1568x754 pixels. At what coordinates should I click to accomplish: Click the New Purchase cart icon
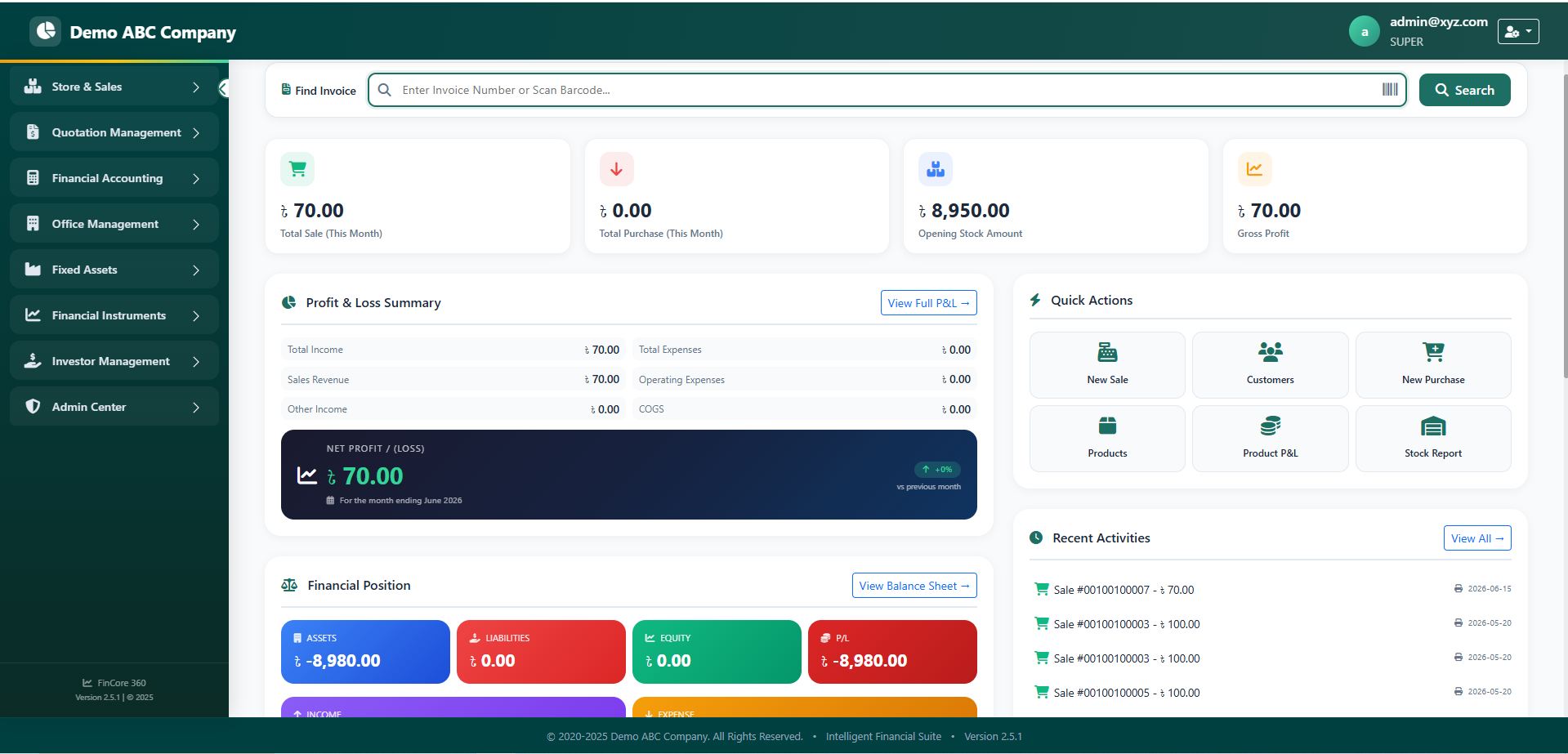click(x=1433, y=352)
